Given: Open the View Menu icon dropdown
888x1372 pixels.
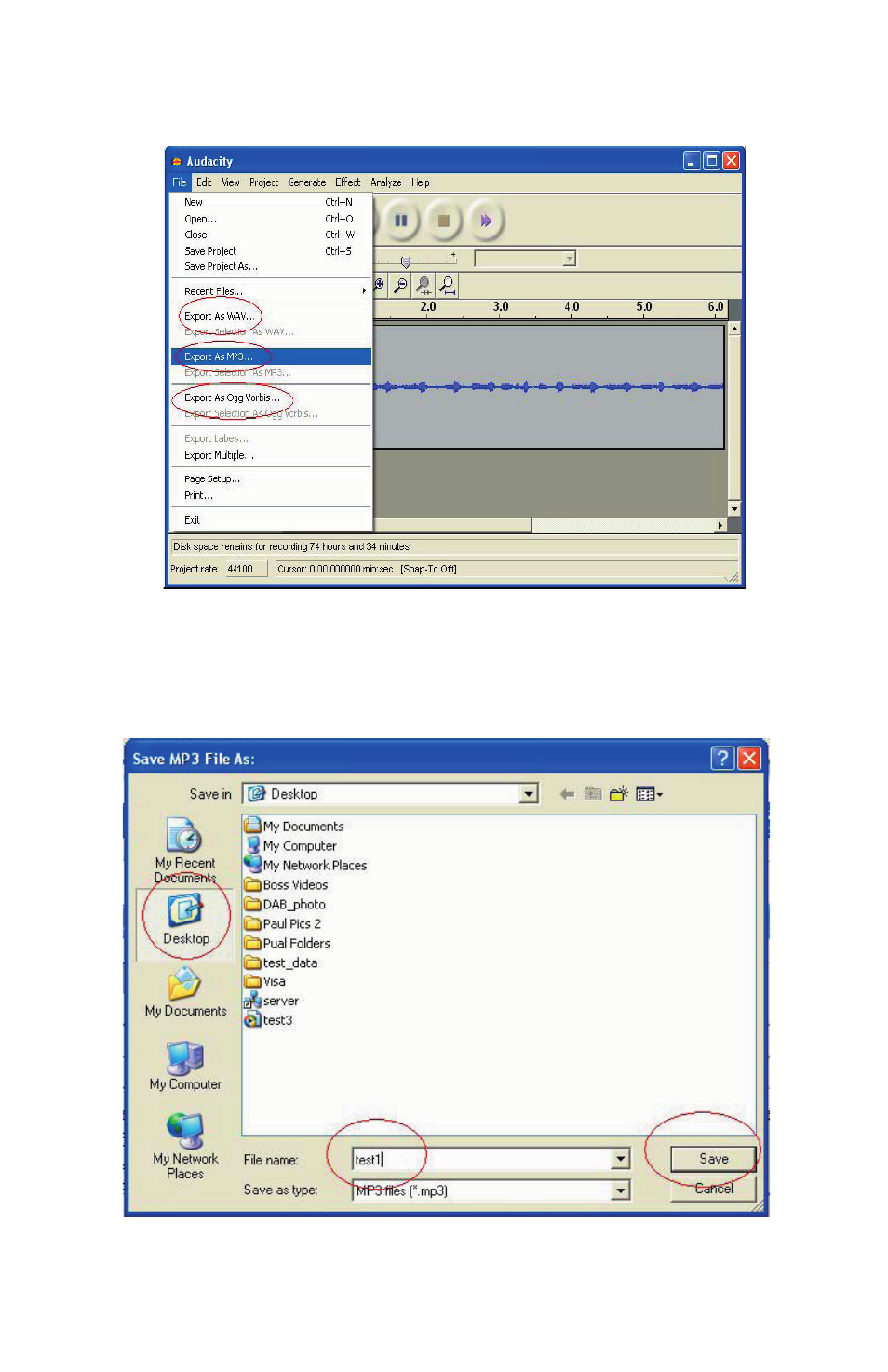Looking at the screenshot, I should [649, 794].
